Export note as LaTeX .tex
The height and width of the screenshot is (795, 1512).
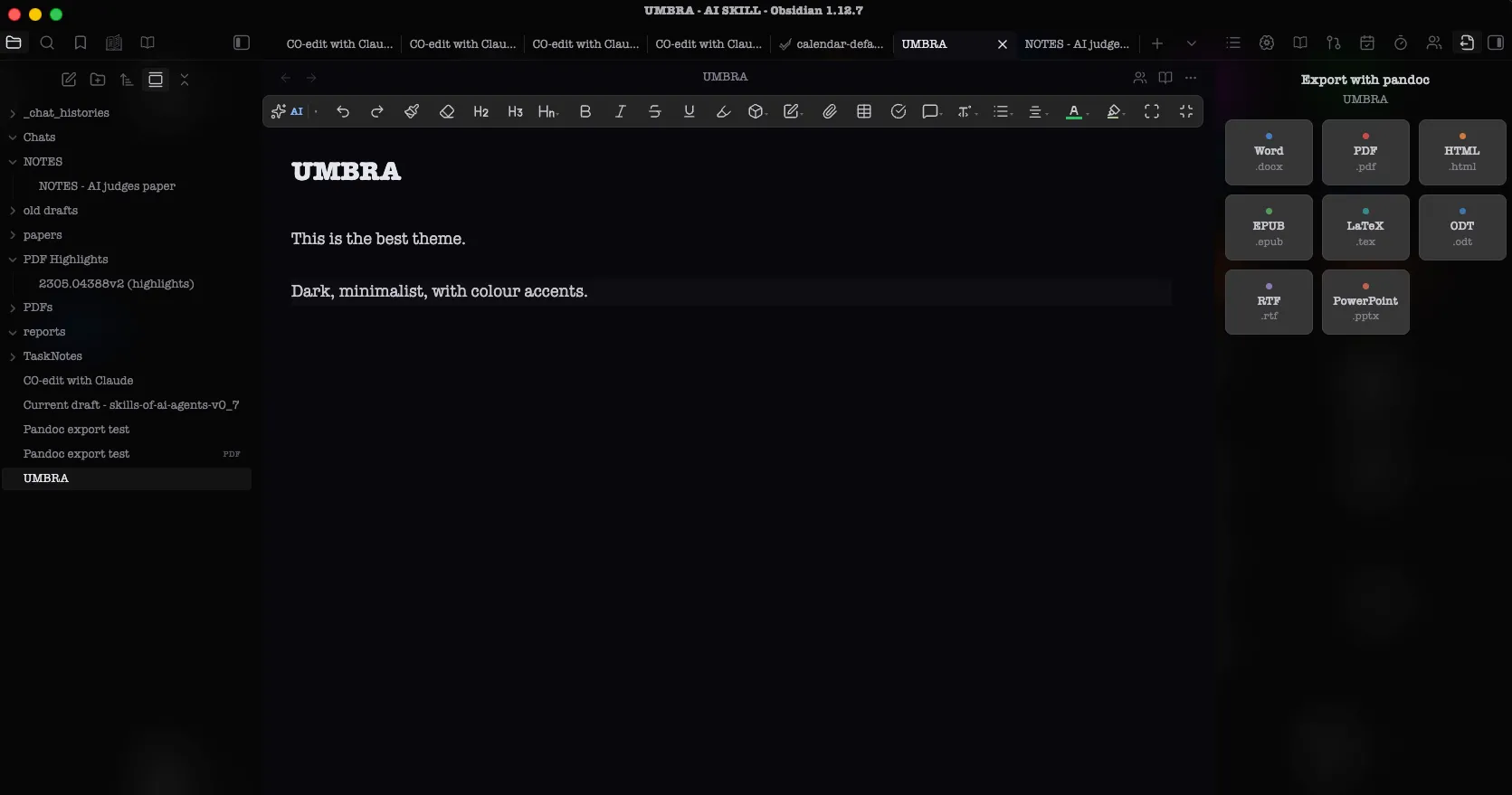(1365, 227)
